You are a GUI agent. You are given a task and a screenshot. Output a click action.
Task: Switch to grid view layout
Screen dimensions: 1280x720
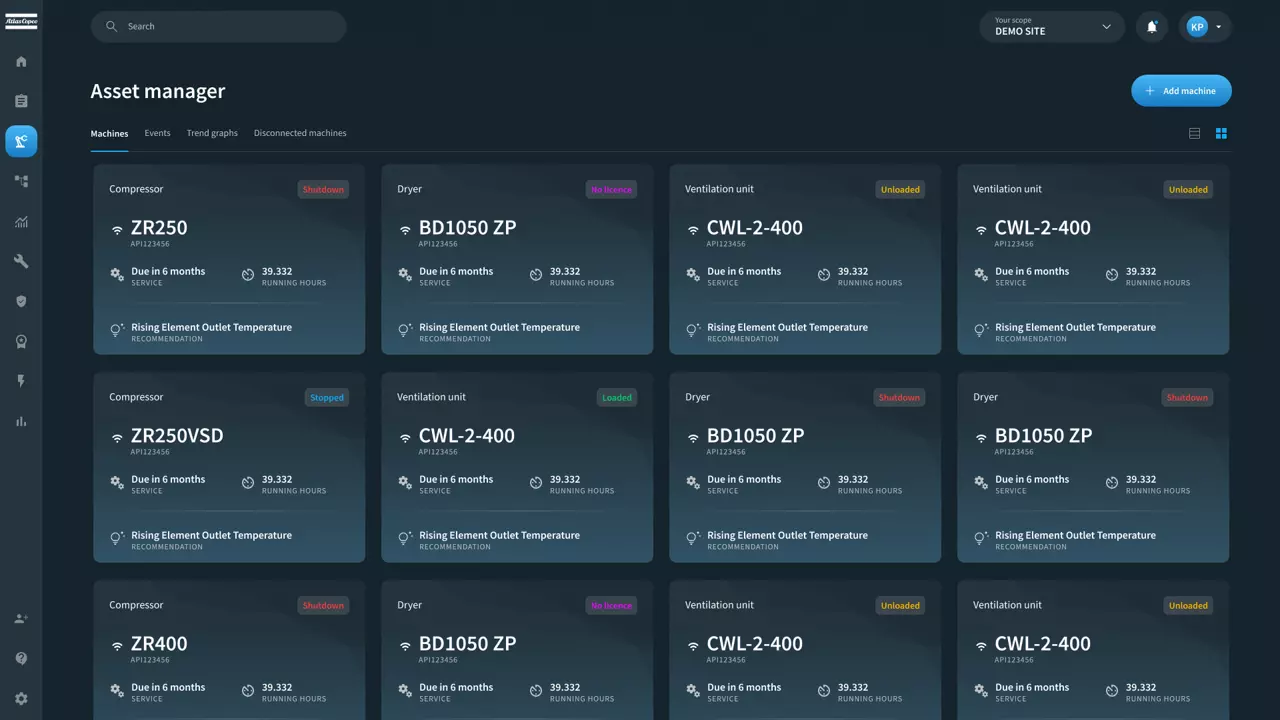pos(1221,133)
